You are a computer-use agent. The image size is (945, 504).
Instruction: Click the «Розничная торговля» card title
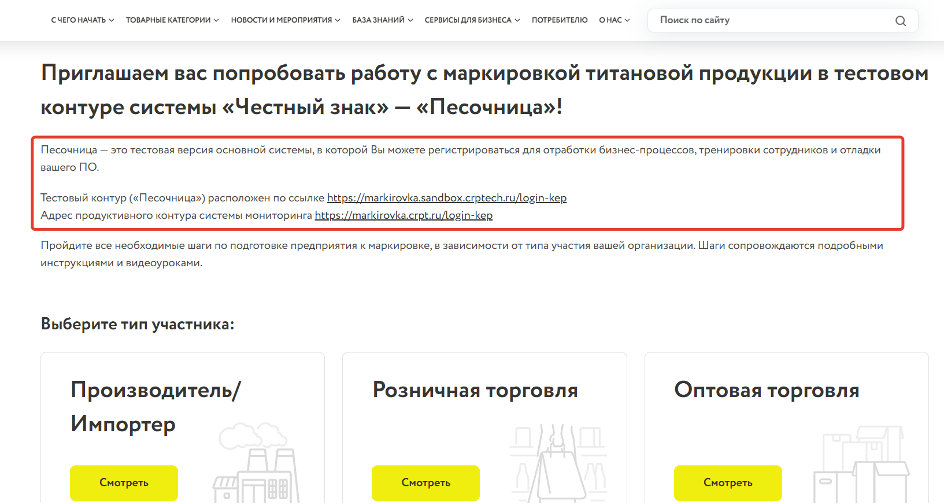pos(475,390)
